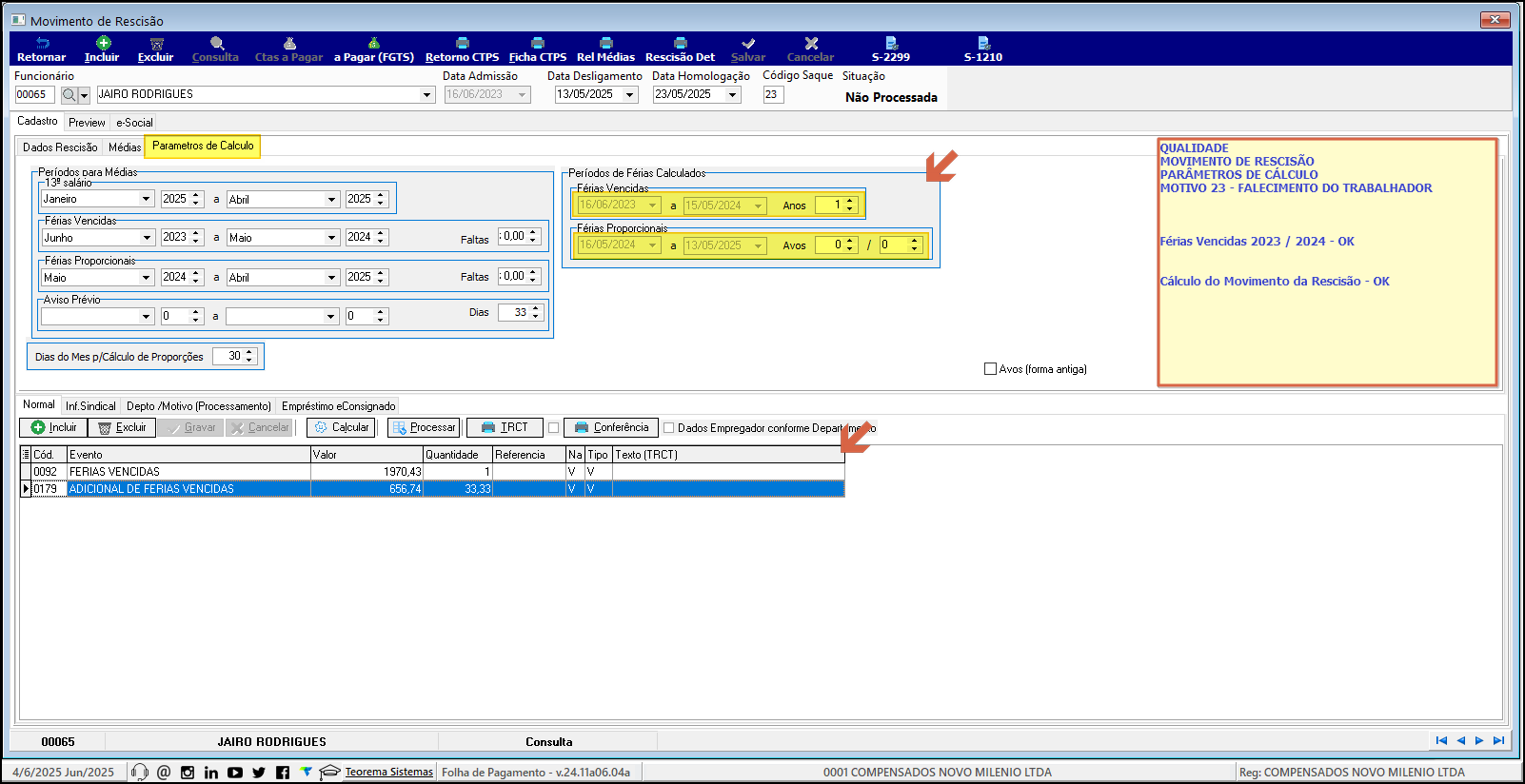Open Instagram icon in status bar

188,773
